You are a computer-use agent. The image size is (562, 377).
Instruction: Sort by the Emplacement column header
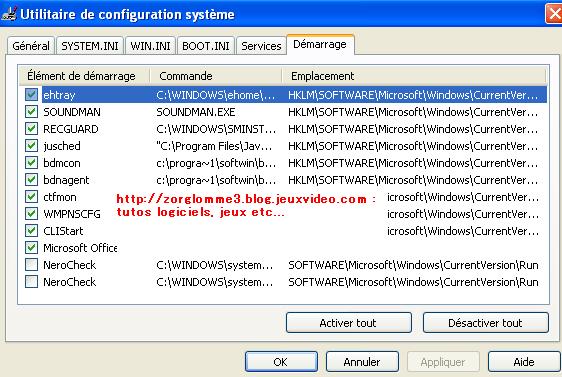click(414, 76)
